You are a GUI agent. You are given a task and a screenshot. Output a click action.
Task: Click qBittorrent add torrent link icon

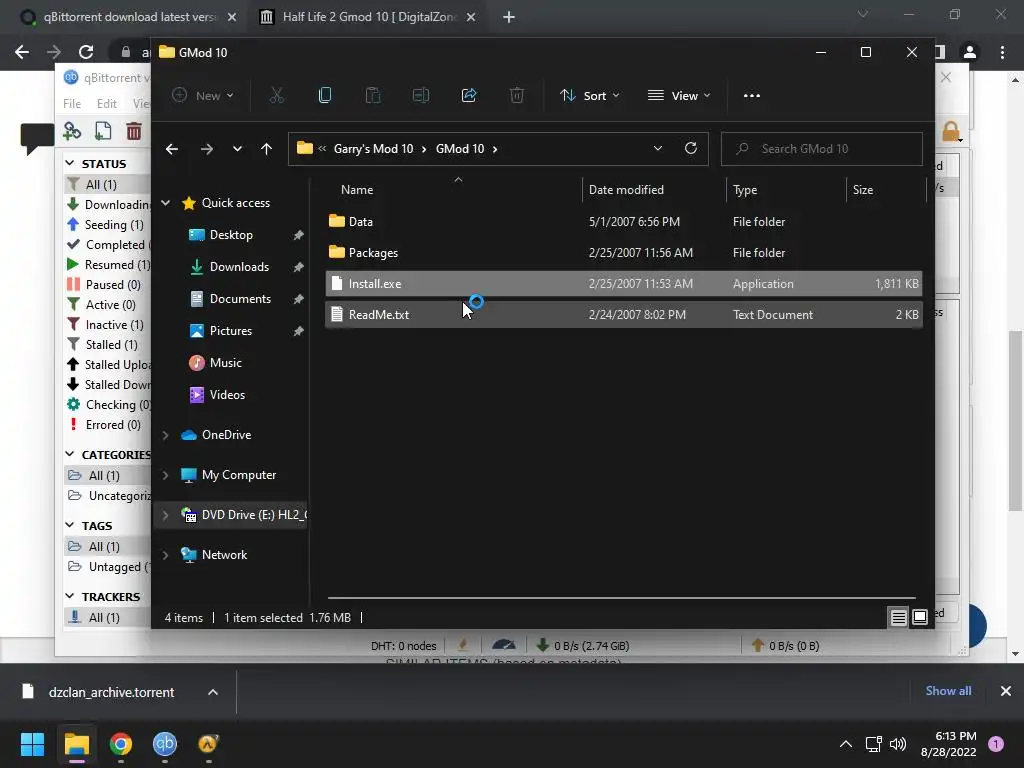point(72,131)
